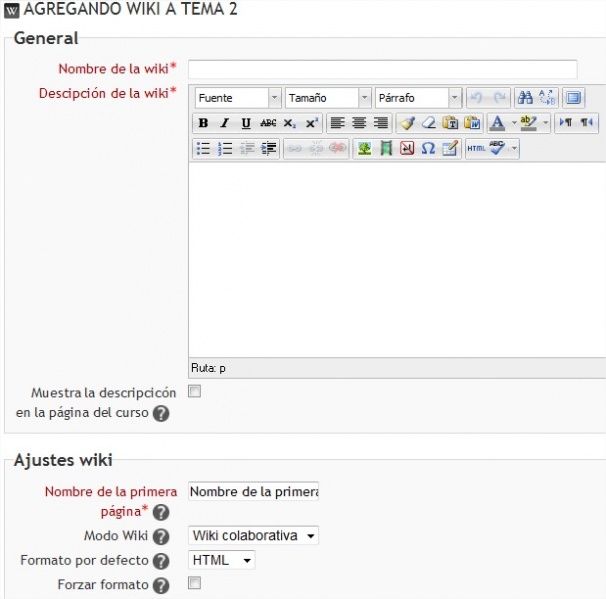Toggle bold formatting in the editor

(203, 123)
